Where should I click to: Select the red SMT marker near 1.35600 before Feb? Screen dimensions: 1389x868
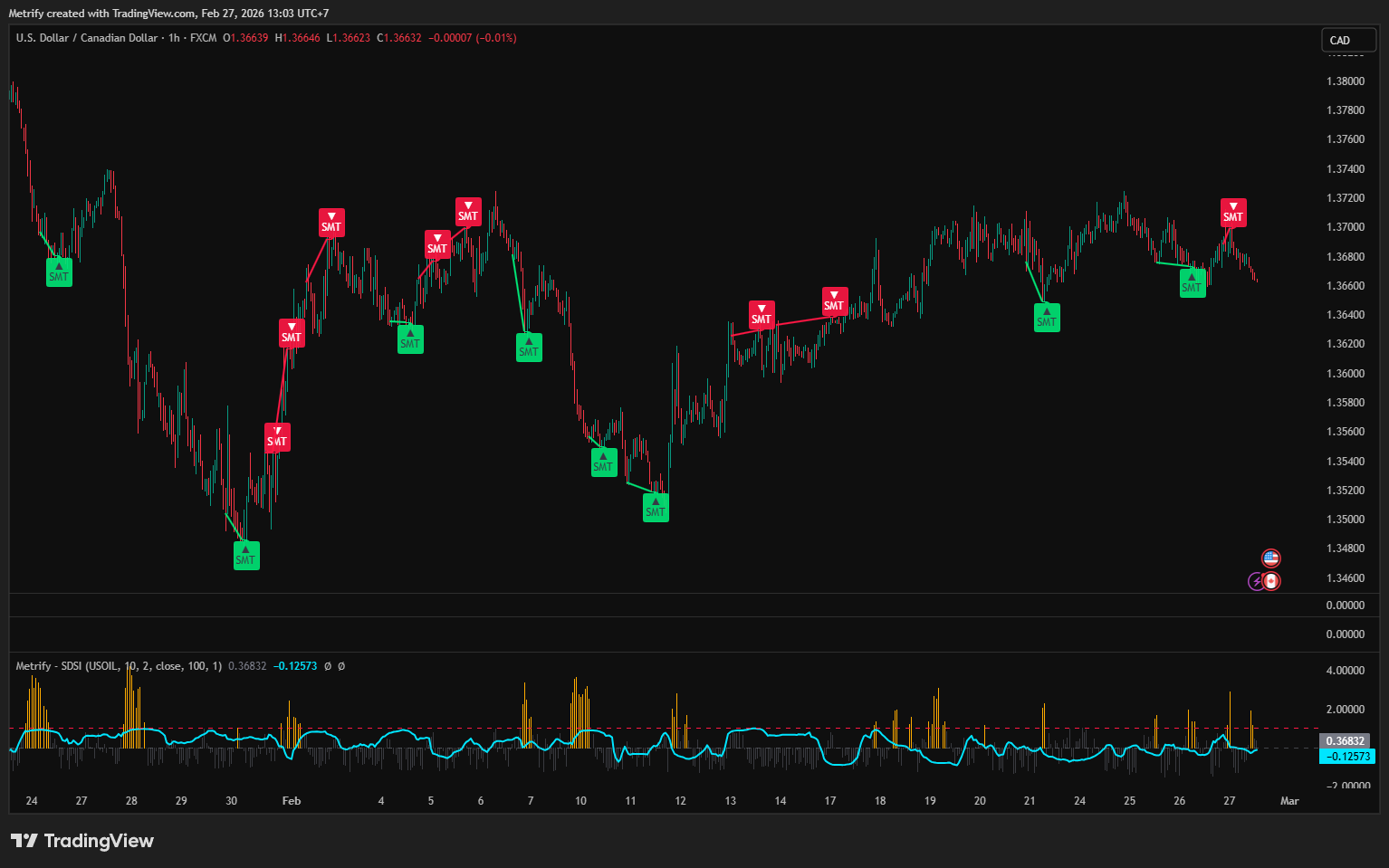(277, 437)
